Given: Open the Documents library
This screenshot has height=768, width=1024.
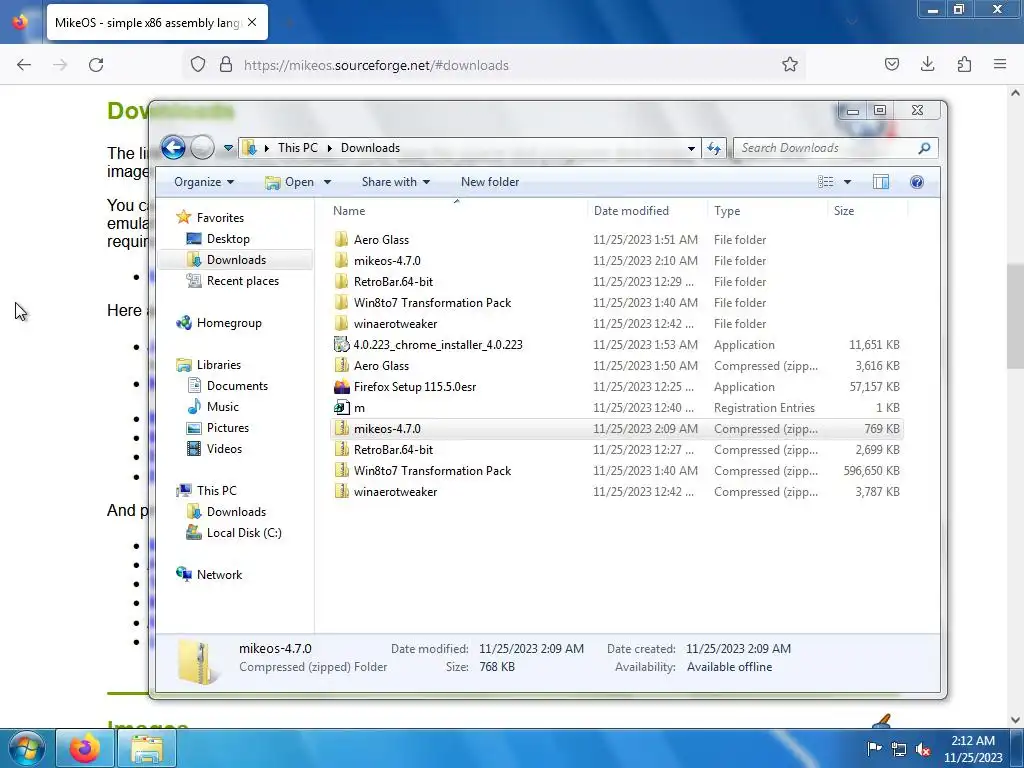Looking at the screenshot, I should 237,386.
